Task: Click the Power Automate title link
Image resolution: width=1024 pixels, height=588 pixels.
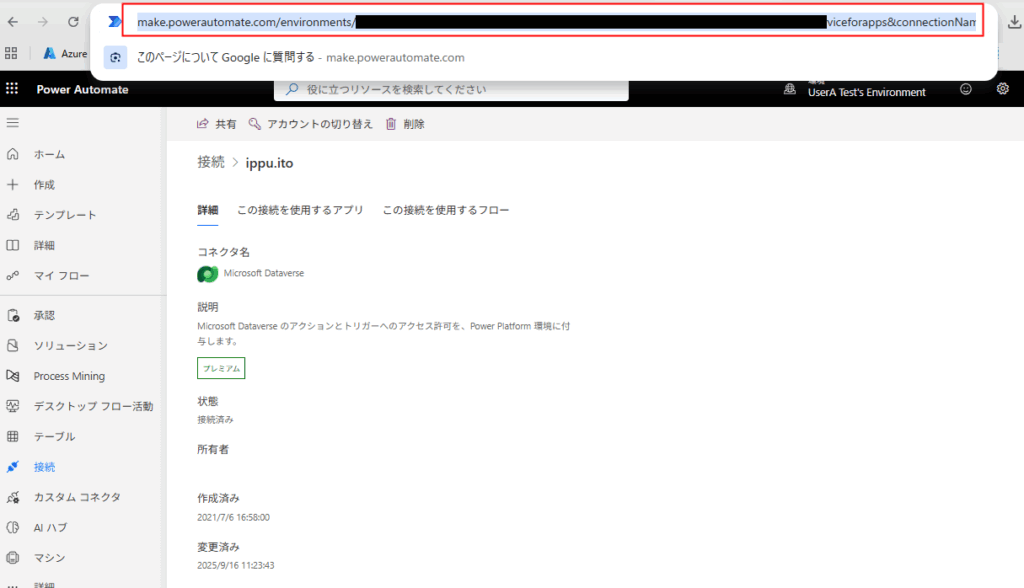Action: (x=82, y=90)
